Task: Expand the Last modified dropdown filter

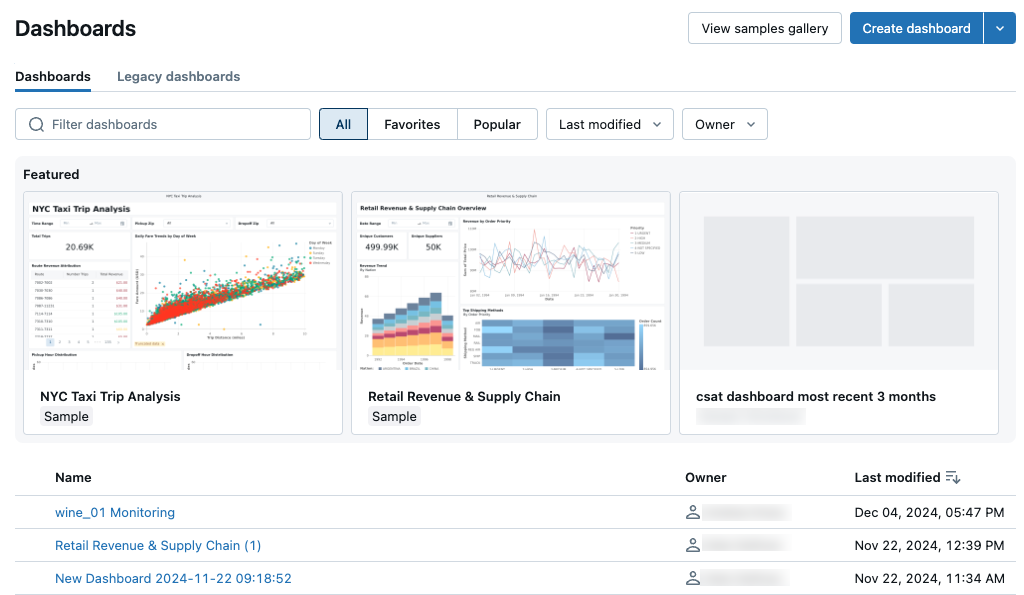Action: pyautogui.click(x=609, y=125)
